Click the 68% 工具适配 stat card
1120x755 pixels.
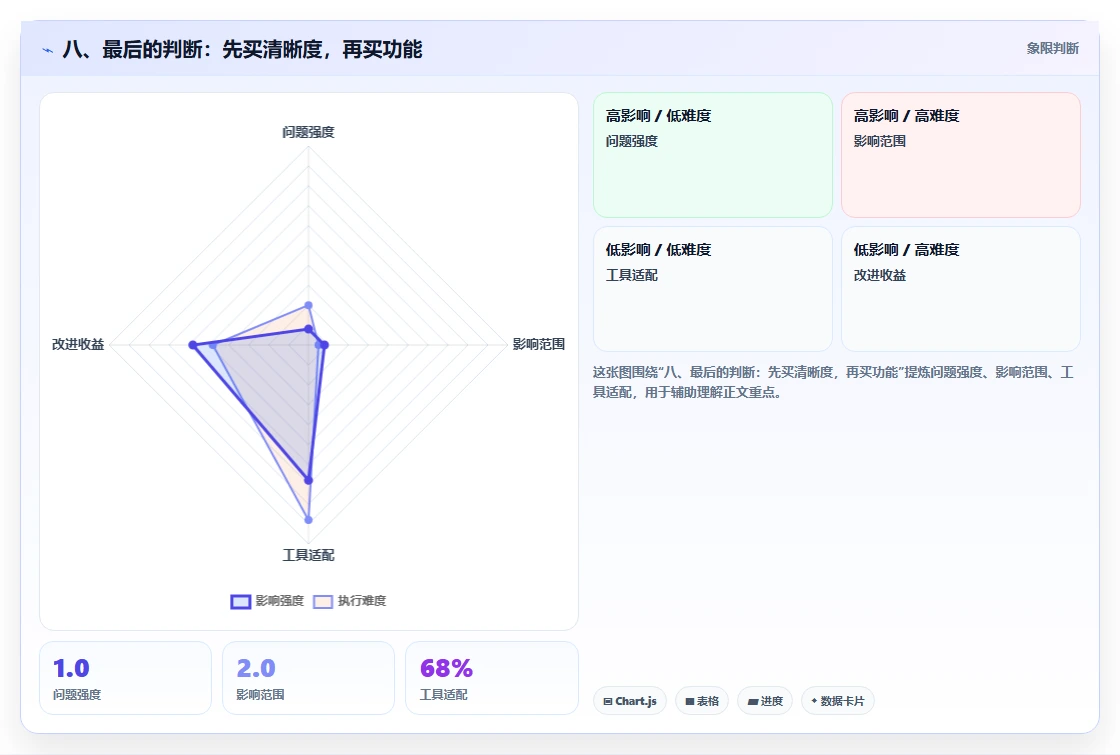point(491,678)
